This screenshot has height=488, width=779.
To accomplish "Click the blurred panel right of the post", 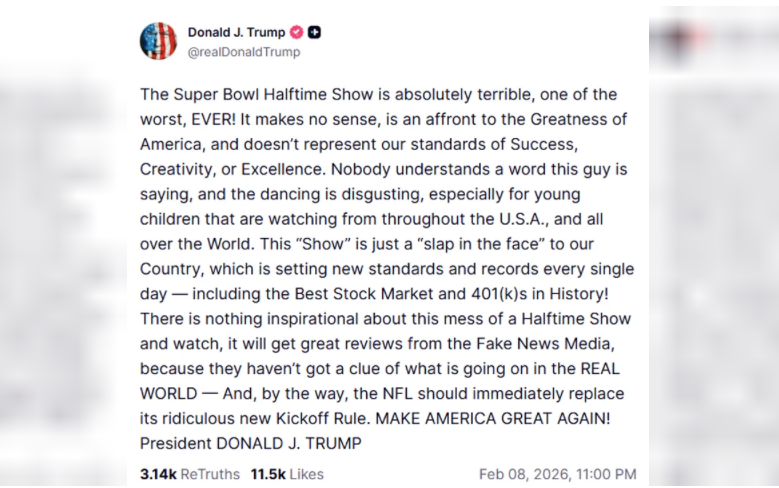I will click(713, 250).
